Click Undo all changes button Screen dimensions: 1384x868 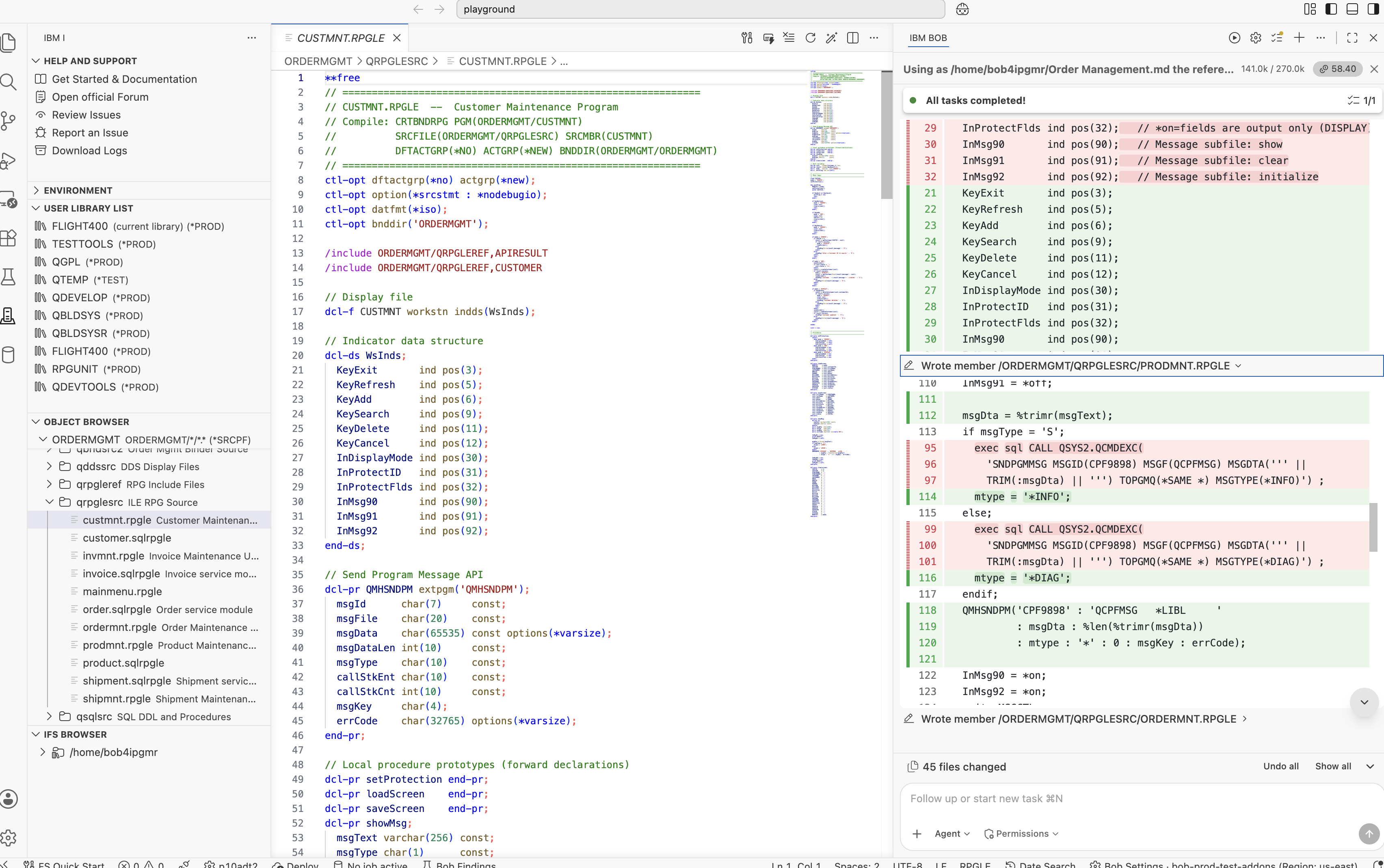(1280, 767)
